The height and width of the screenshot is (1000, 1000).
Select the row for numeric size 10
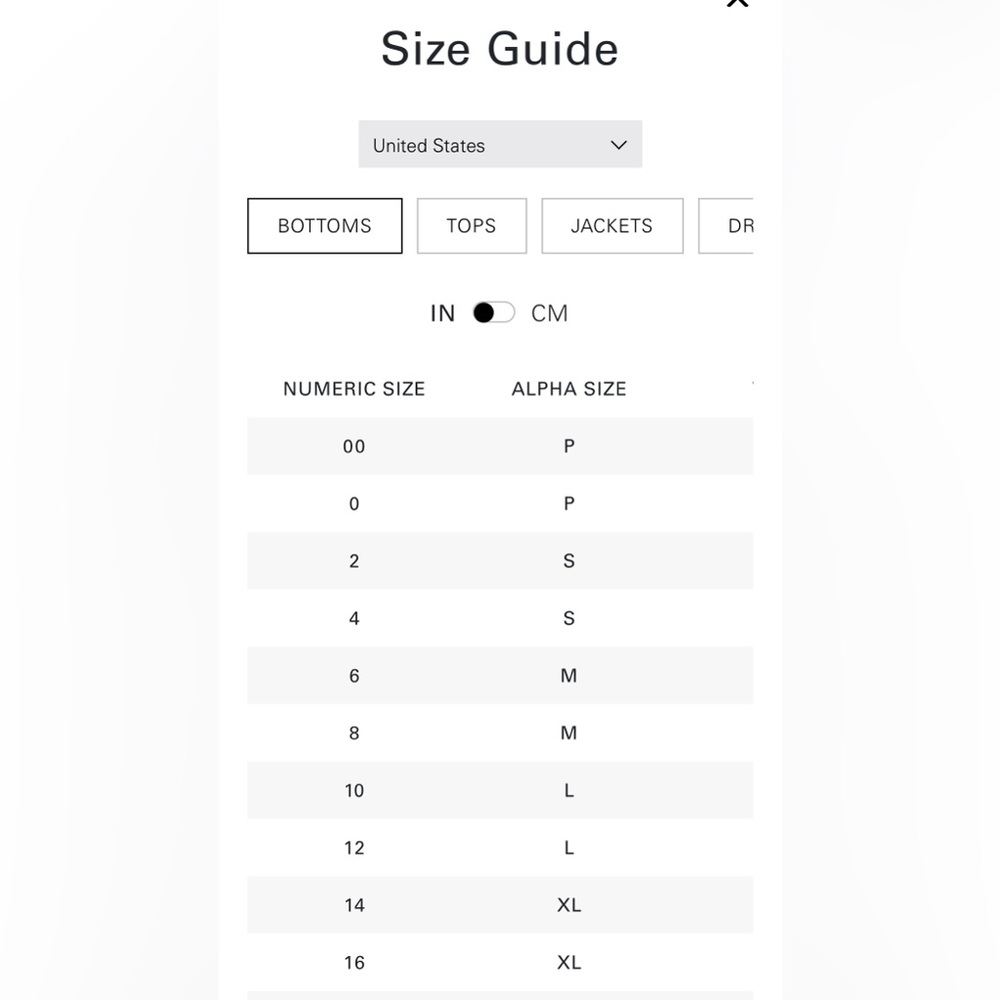(x=500, y=790)
